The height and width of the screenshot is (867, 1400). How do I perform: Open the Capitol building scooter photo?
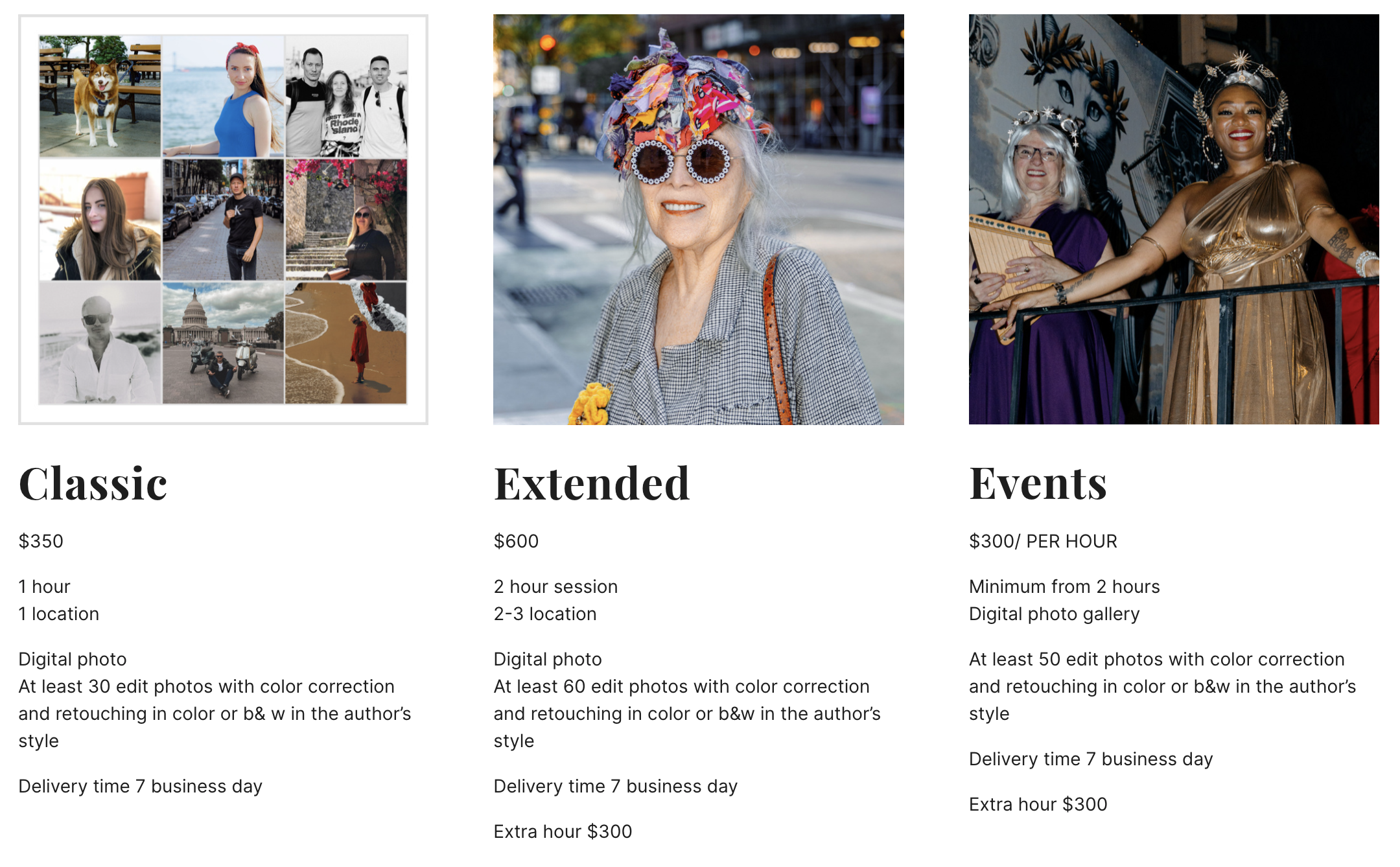click(x=223, y=343)
